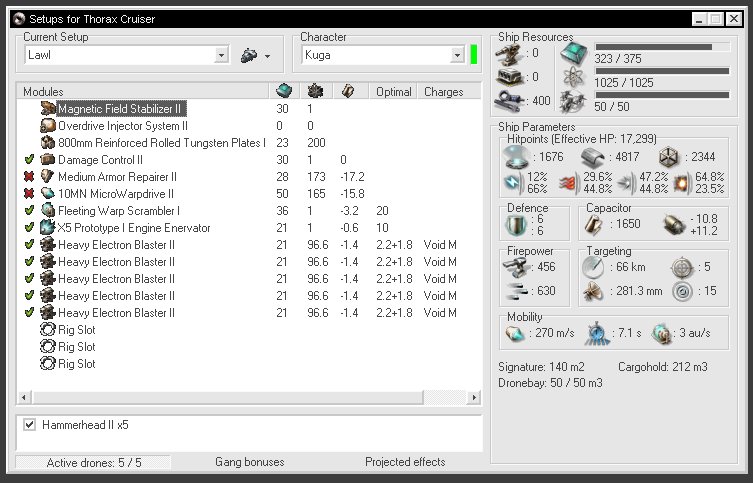Click the missile firepower icon showing 630
This screenshot has width=753, height=483.
tap(515, 291)
